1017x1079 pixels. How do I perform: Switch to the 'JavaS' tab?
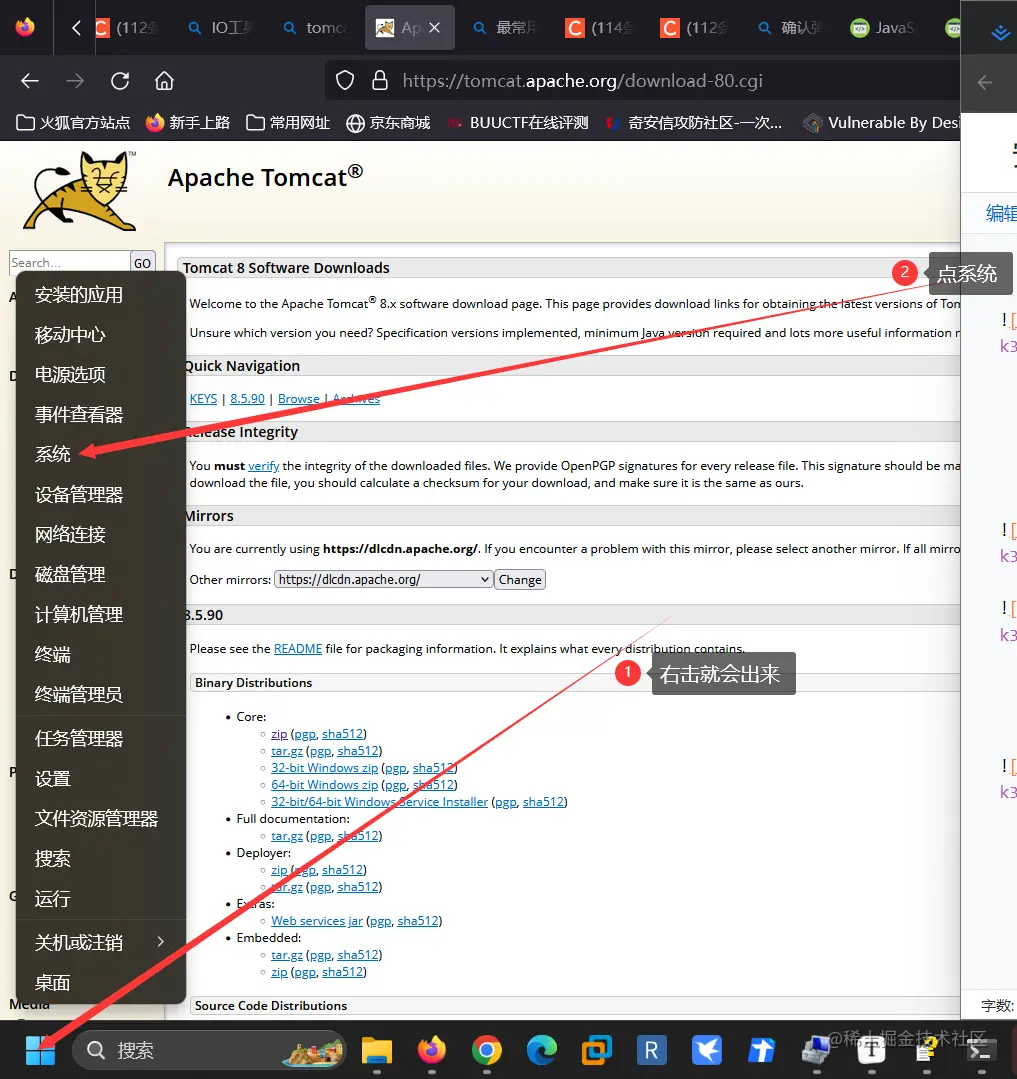pos(884,28)
